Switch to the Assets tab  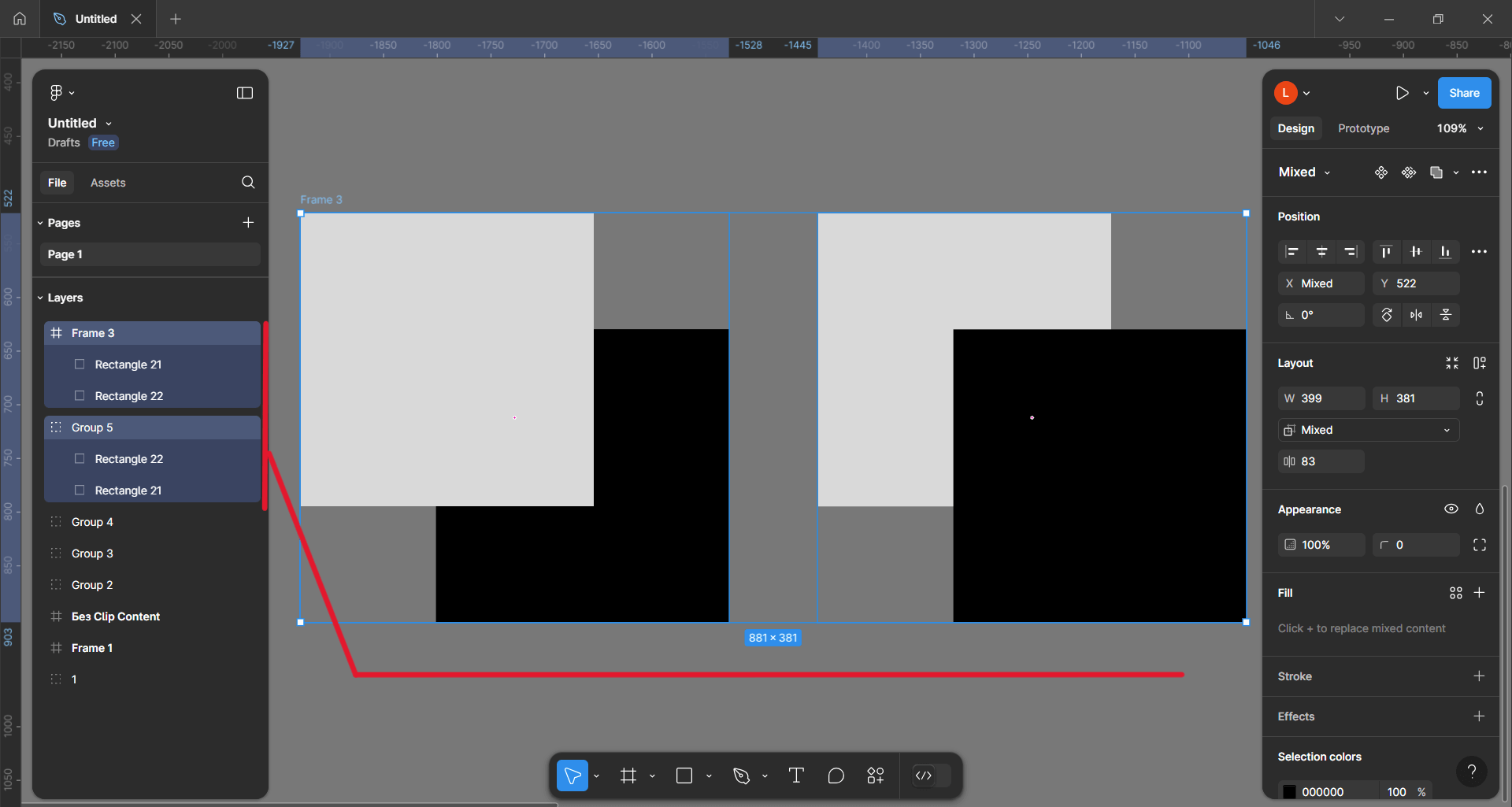[108, 183]
